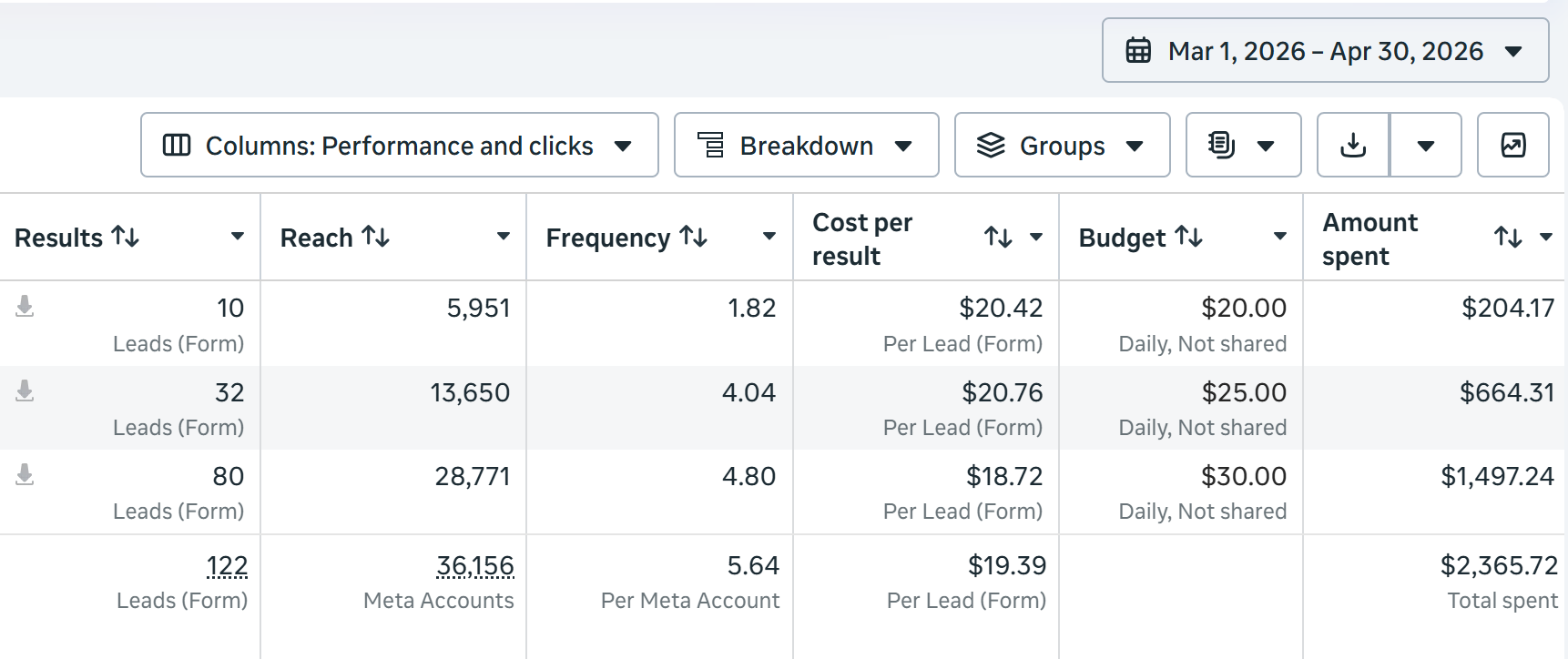Select total spent $2,365.72

pyautogui.click(x=1499, y=565)
